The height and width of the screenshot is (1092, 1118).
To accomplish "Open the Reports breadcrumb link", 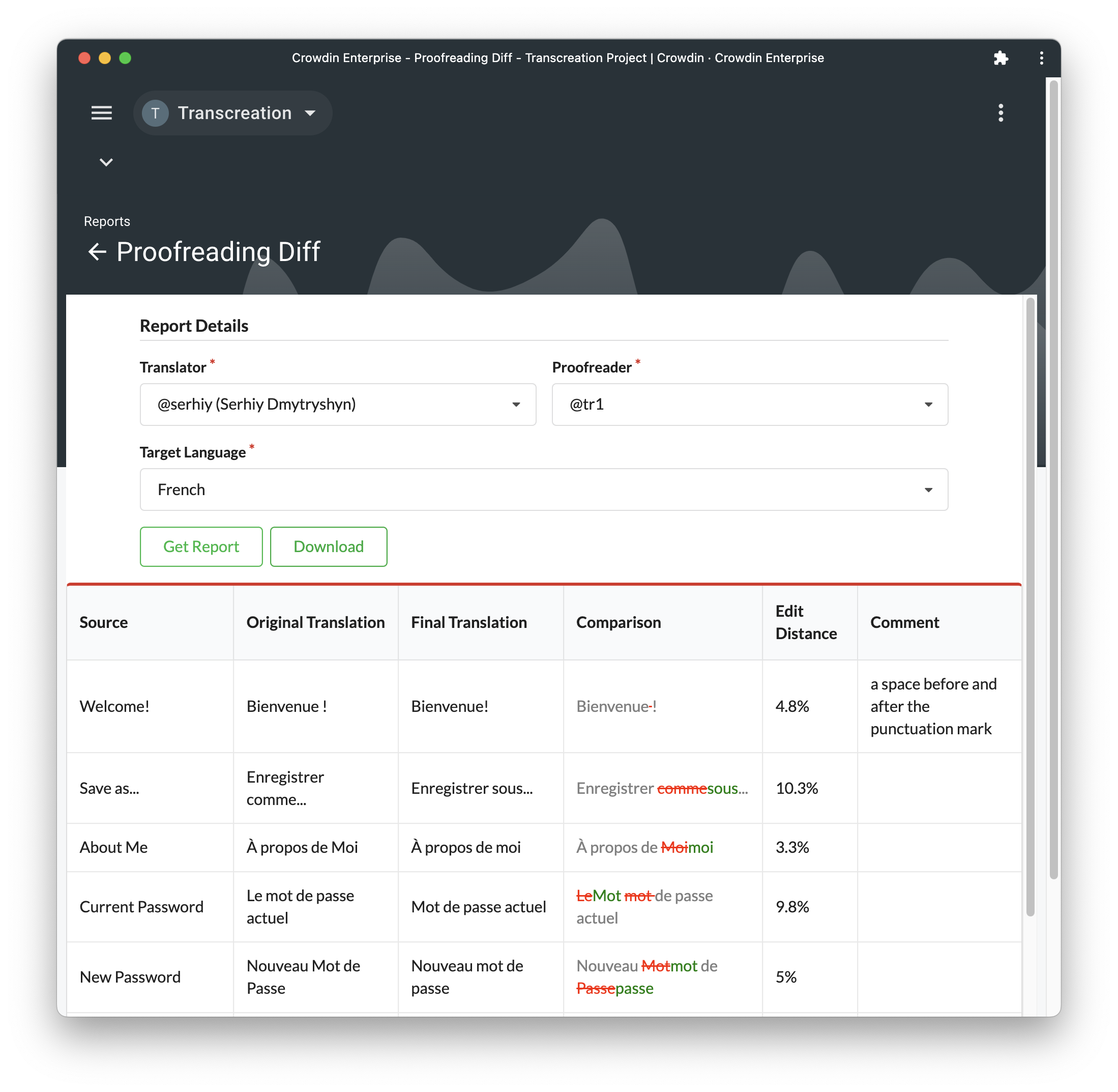I will 107,221.
